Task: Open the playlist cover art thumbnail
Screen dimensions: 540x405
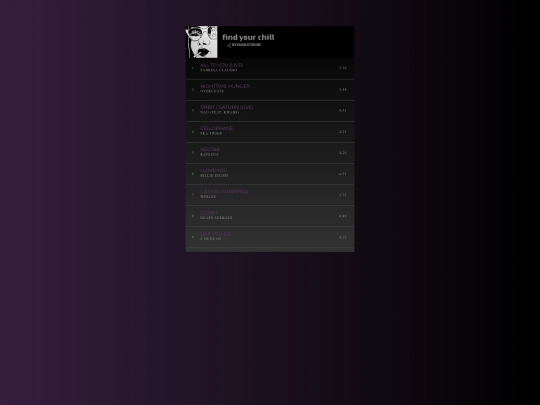Action: [202, 42]
